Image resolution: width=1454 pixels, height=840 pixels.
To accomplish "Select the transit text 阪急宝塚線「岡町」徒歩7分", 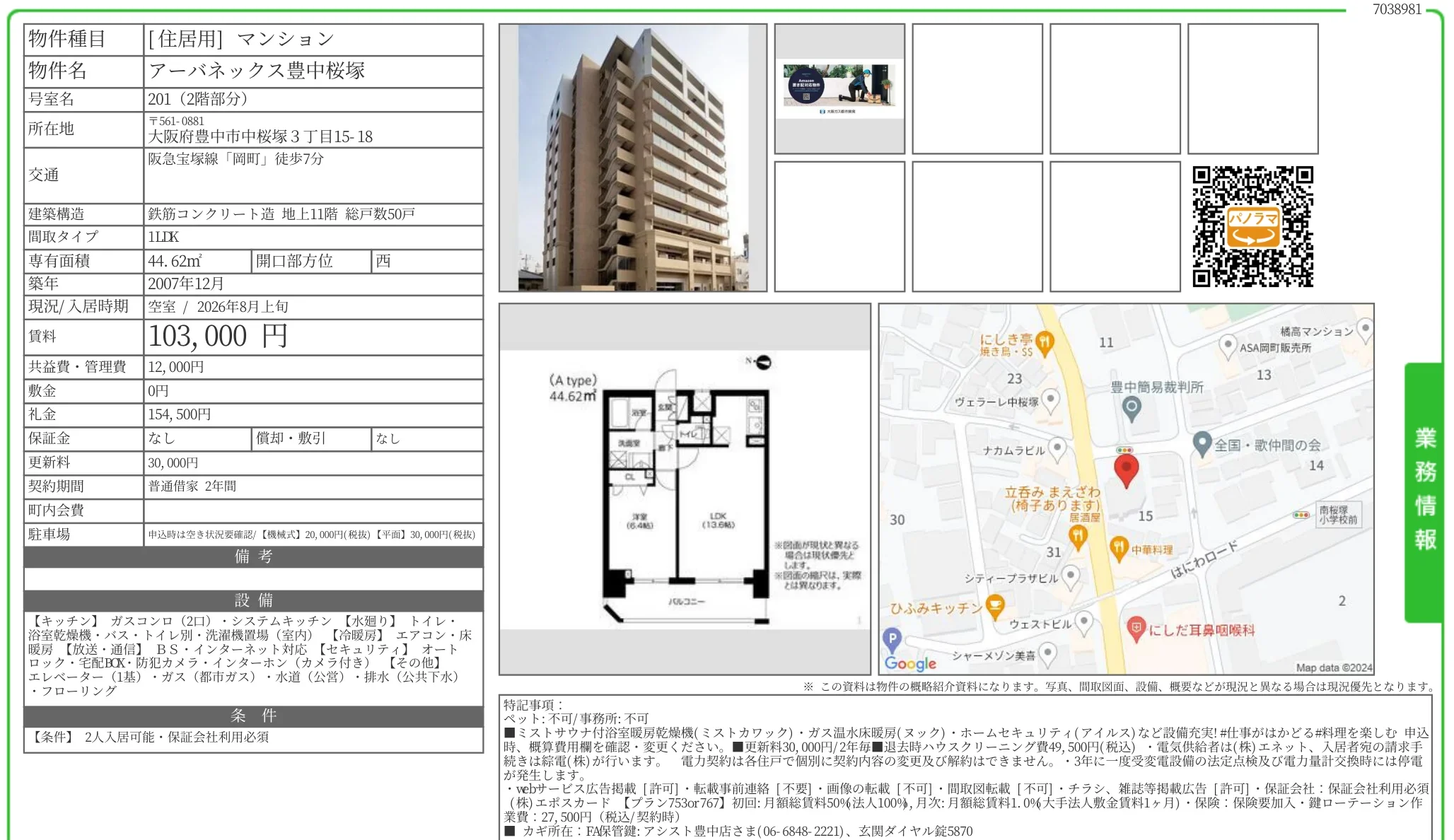I will [235, 159].
